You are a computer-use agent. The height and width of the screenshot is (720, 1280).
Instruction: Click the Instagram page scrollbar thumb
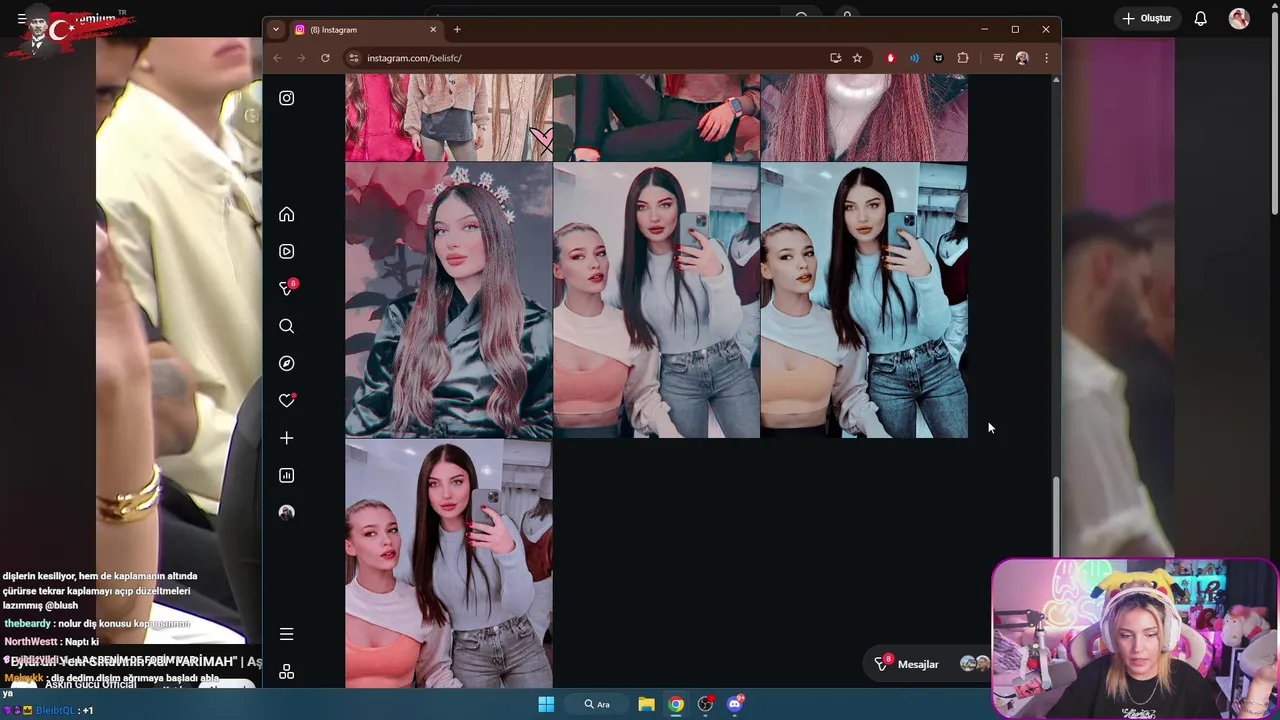point(1056,515)
